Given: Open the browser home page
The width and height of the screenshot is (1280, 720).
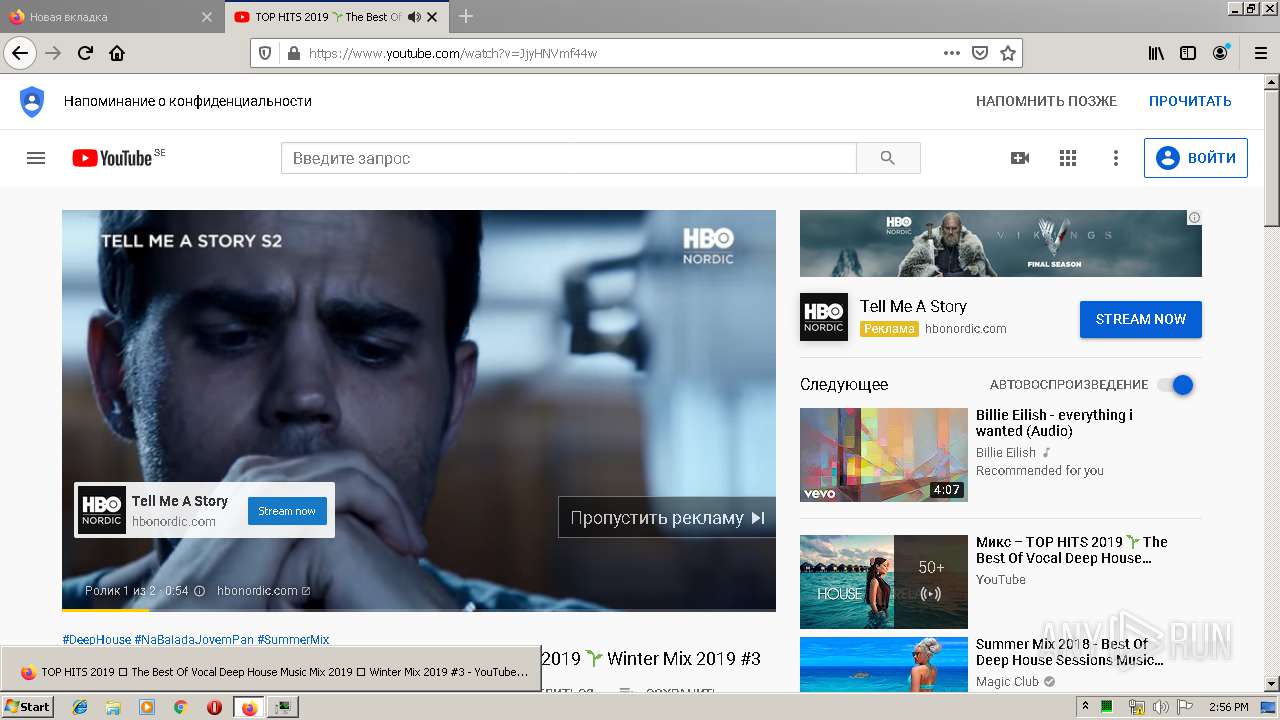Looking at the screenshot, I should 117,53.
